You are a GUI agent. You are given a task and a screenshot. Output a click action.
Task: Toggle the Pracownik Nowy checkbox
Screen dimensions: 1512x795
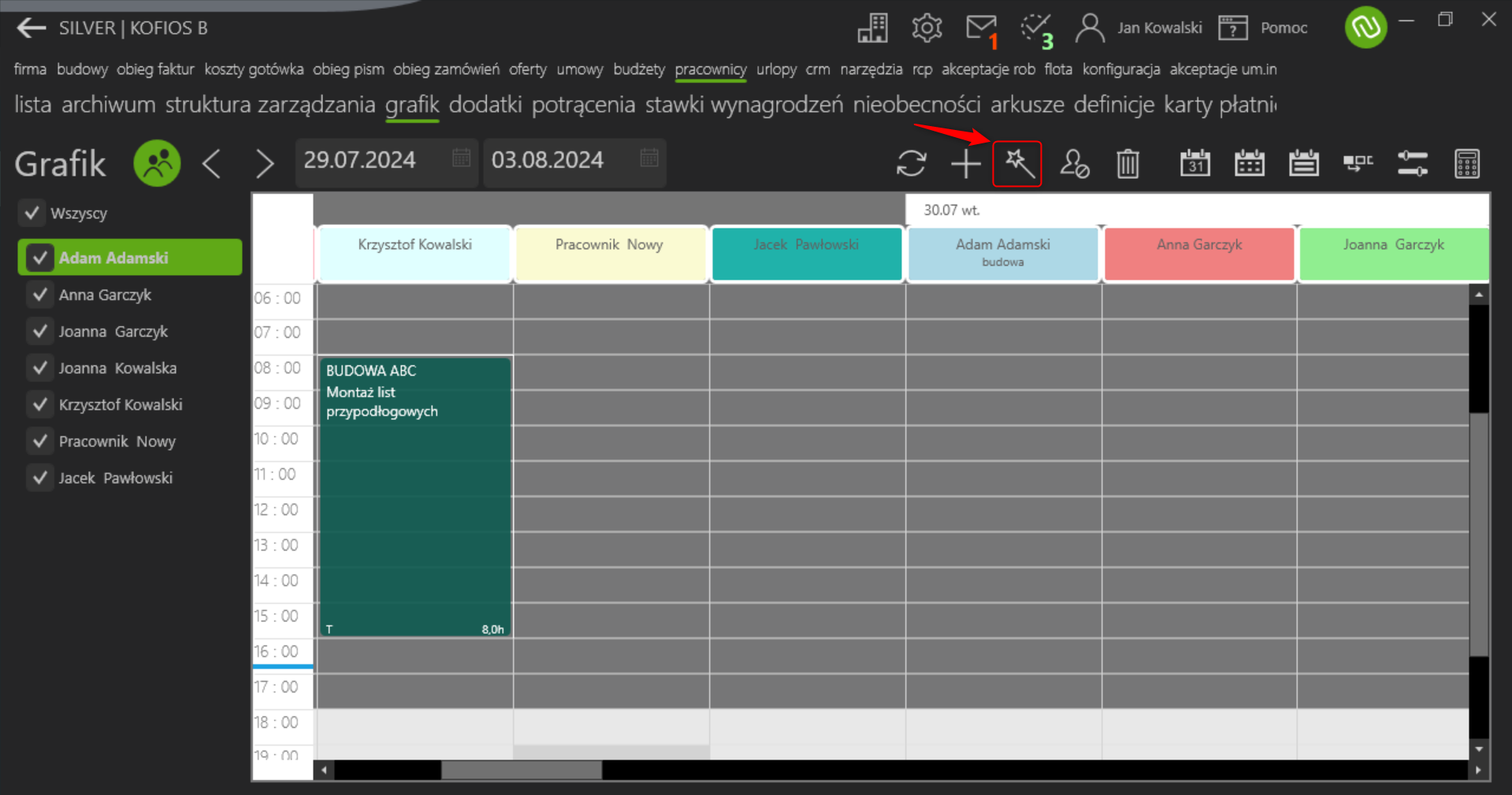pyautogui.click(x=39, y=441)
